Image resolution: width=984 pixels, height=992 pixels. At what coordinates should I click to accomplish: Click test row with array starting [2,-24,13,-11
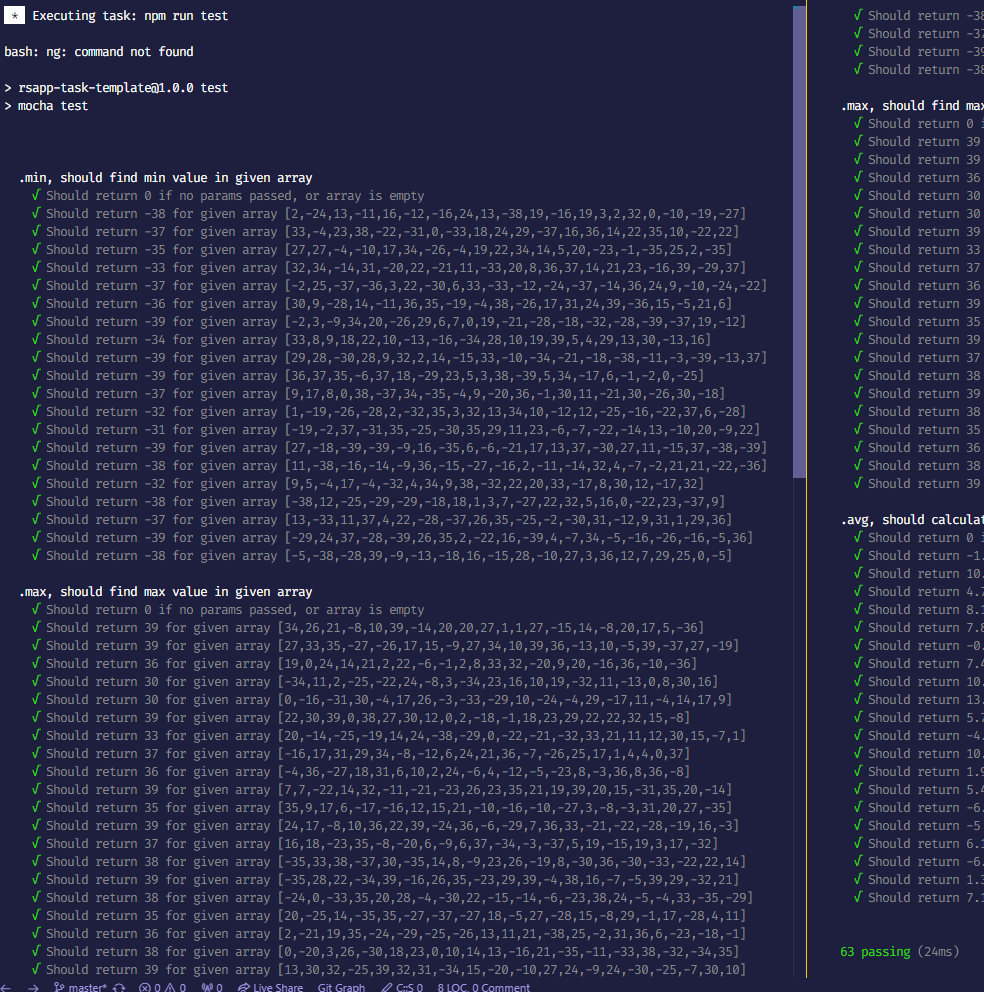point(389,213)
